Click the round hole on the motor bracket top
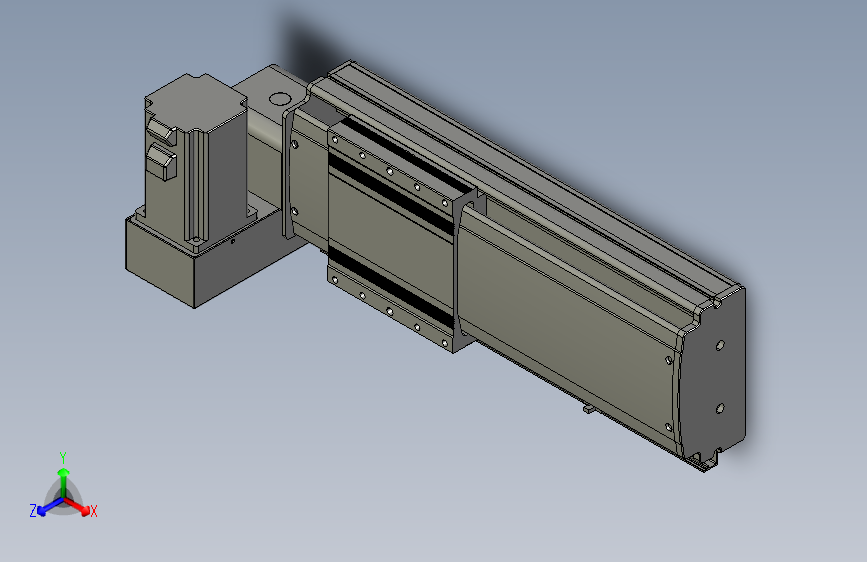The width and height of the screenshot is (867, 562). click(280, 100)
